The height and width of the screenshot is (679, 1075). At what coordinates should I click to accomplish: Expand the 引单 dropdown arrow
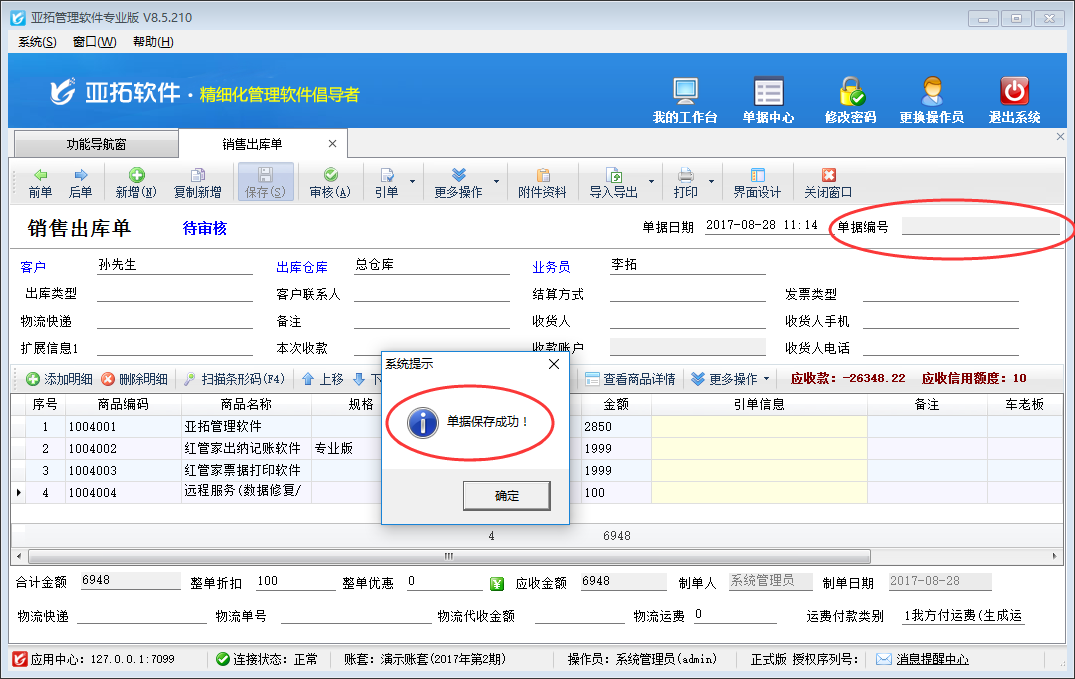pyautogui.click(x=412, y=182)
